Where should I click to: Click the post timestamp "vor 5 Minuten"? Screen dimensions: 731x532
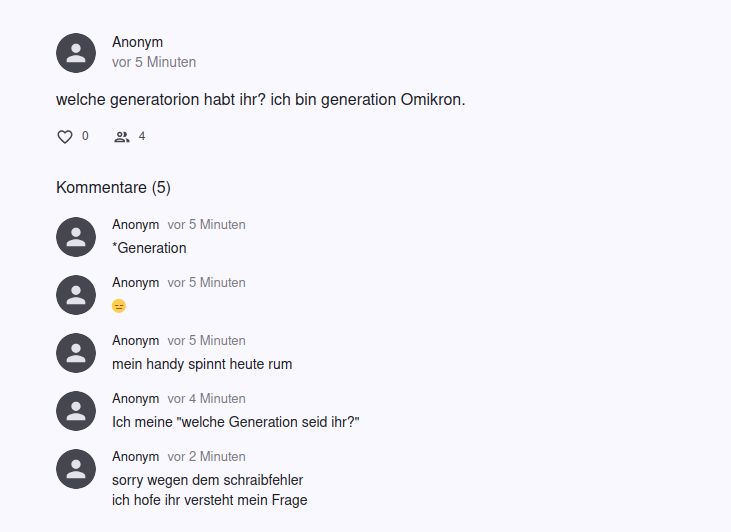tap(154, 62)
